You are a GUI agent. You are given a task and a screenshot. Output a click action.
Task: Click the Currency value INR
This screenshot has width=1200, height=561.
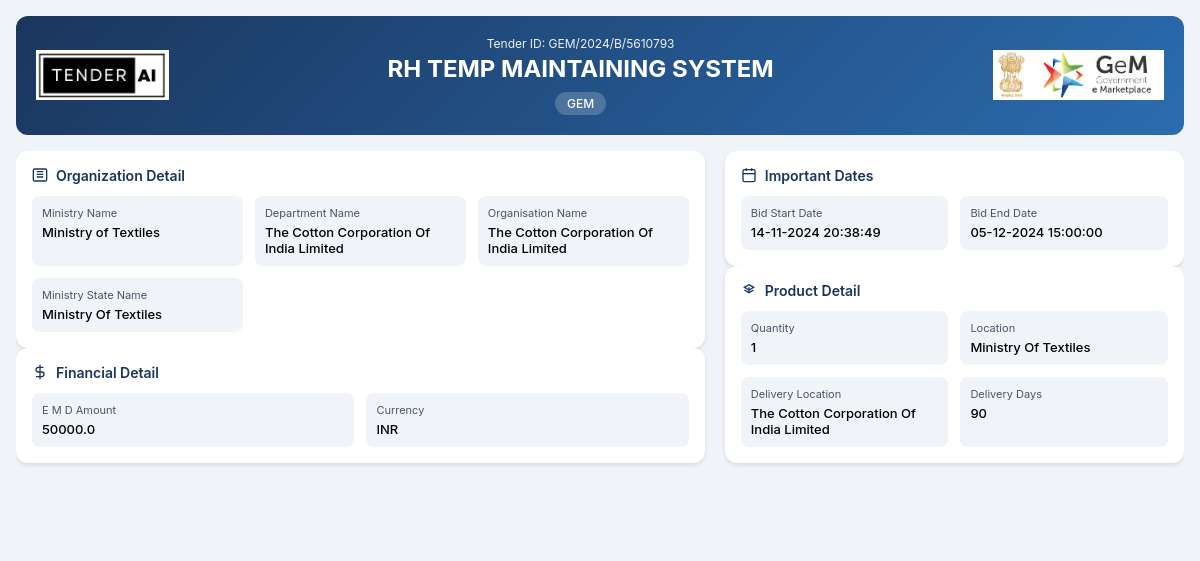pyautogui.click(x=387, y=430)
